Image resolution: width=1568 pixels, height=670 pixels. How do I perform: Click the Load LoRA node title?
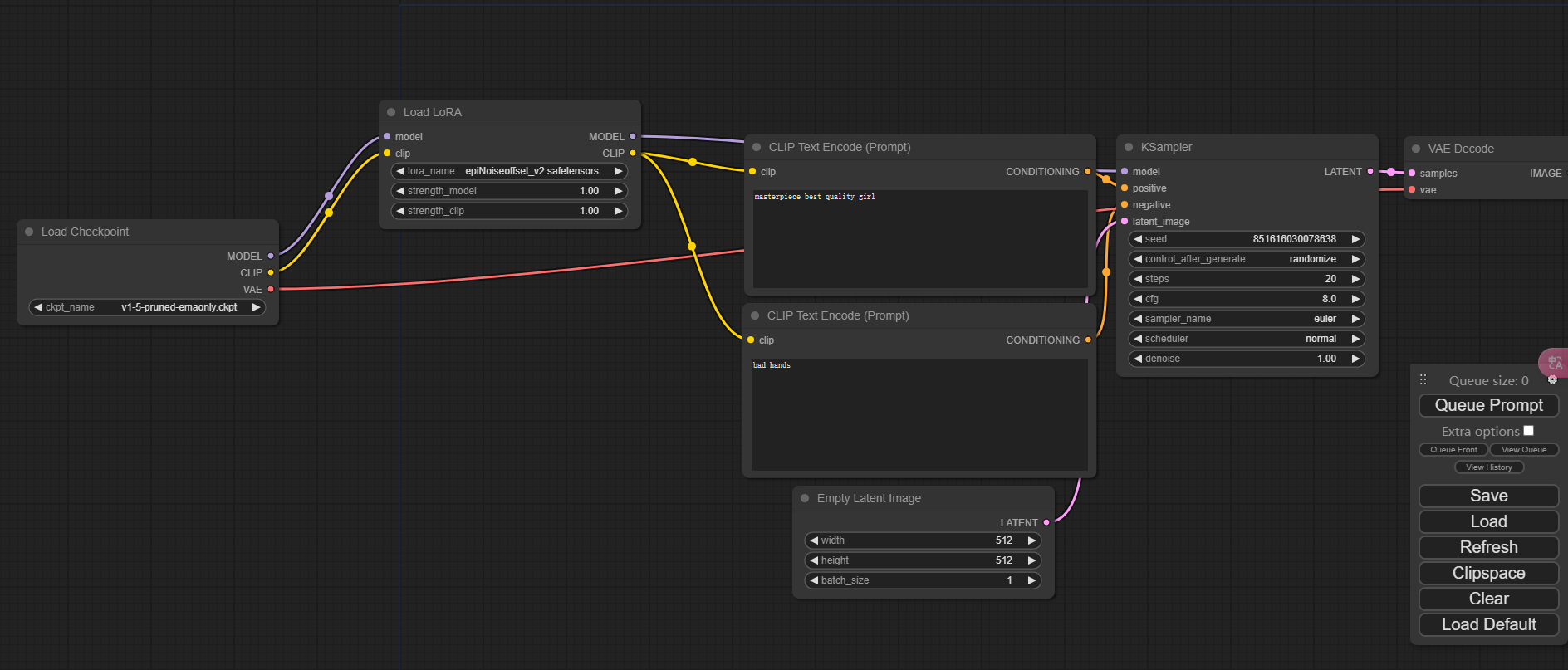(x=432, y=112)
